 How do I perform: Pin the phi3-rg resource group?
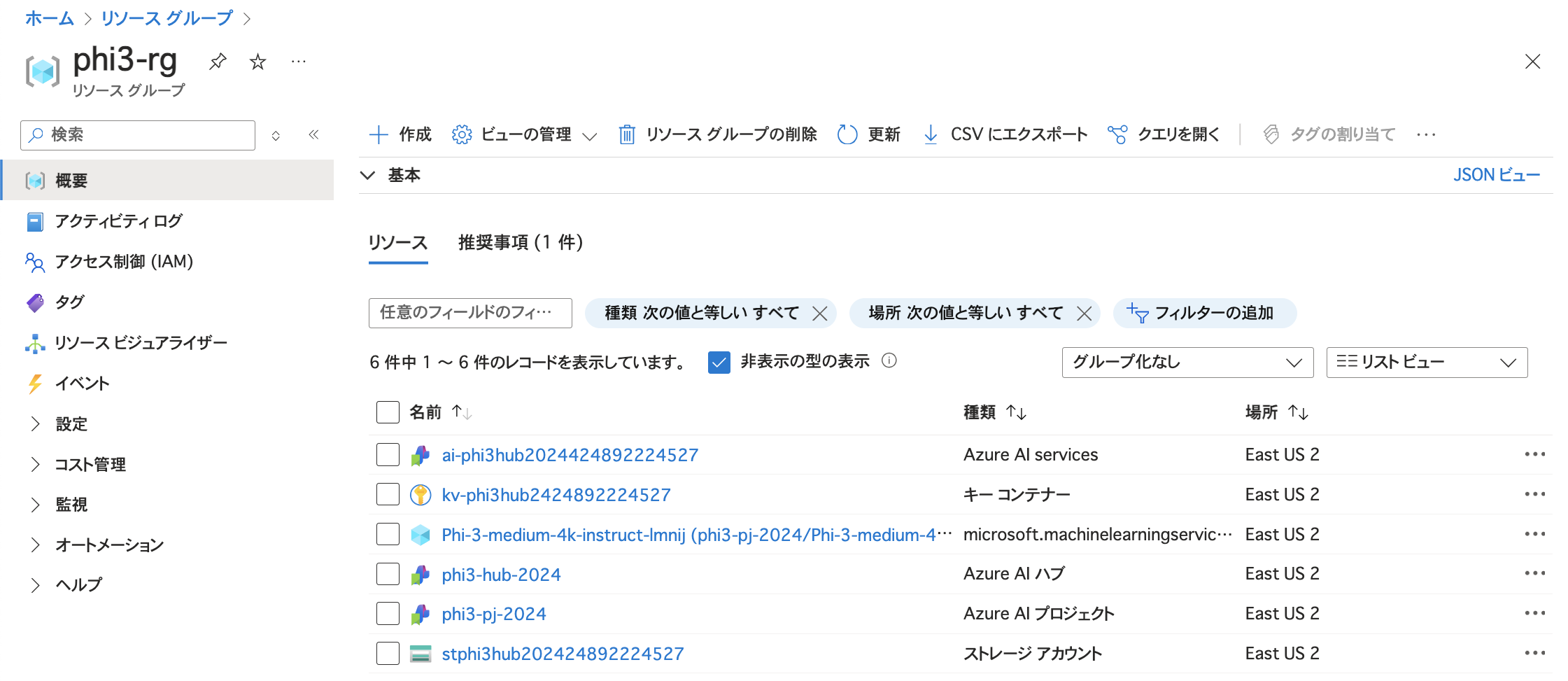[x=218, y=62]
